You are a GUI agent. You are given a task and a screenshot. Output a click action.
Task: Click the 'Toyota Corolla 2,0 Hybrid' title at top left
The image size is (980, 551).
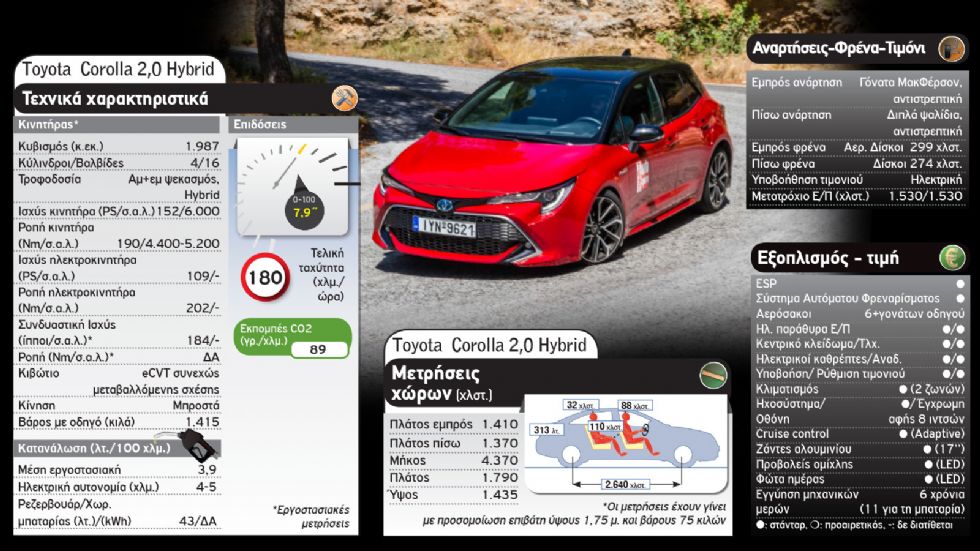(118, 69)
